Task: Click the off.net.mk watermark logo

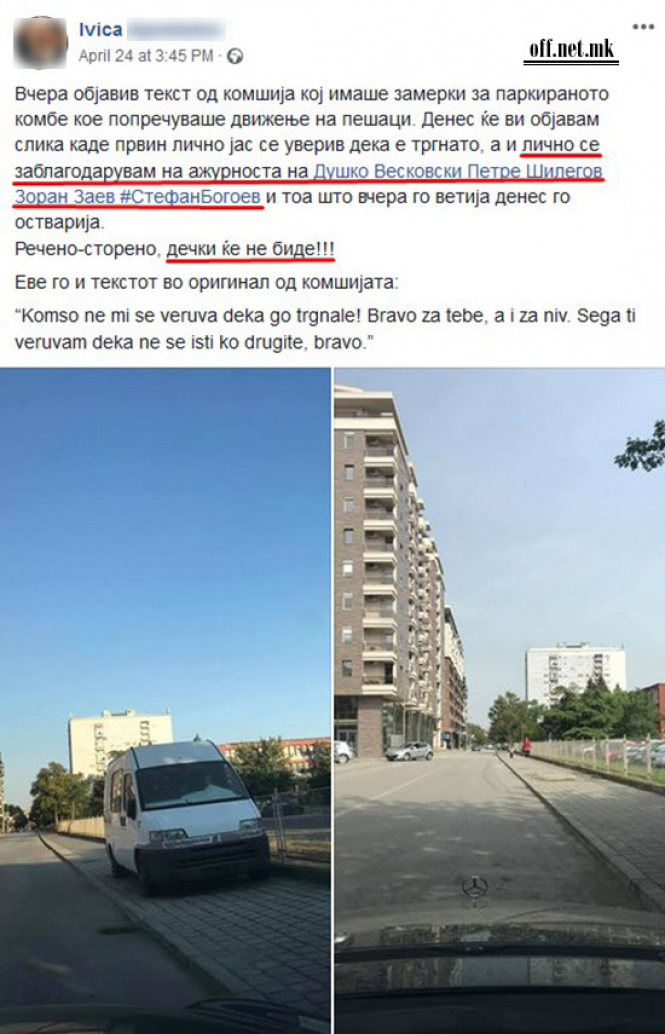Action: coord(571,49)
